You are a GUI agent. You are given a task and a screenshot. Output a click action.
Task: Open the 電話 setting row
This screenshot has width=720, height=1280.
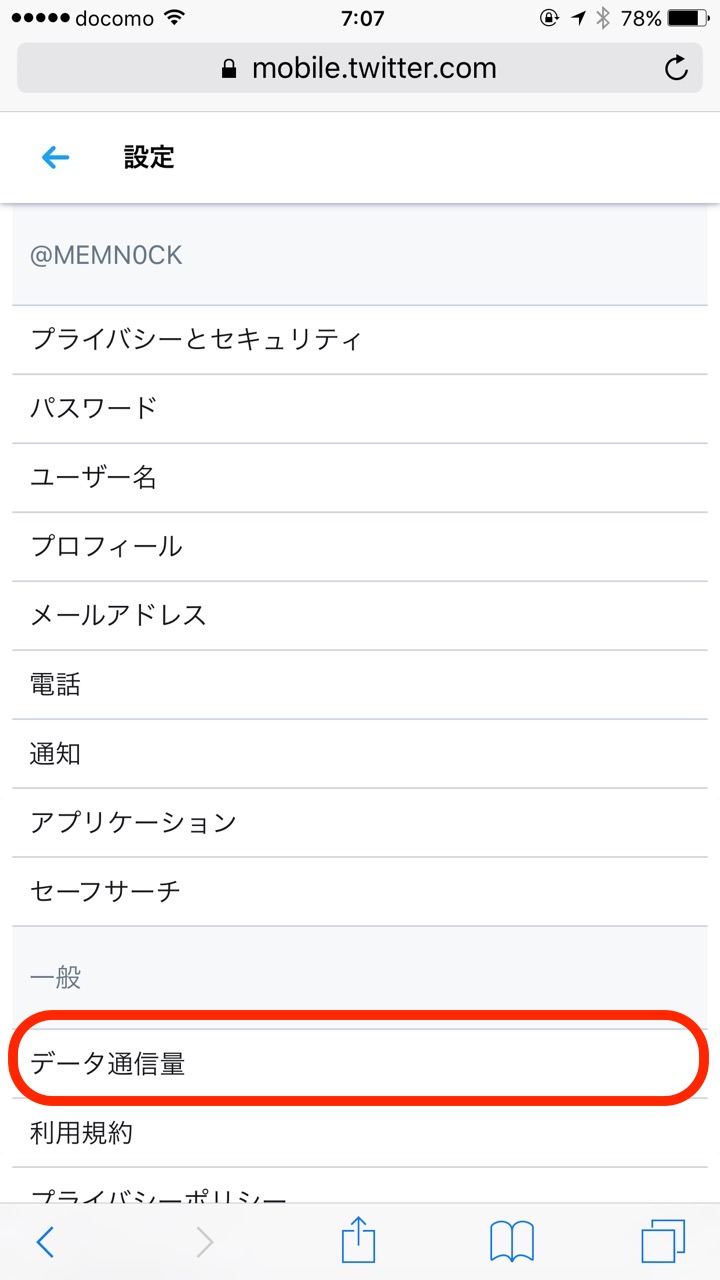(x=55, y=684)
